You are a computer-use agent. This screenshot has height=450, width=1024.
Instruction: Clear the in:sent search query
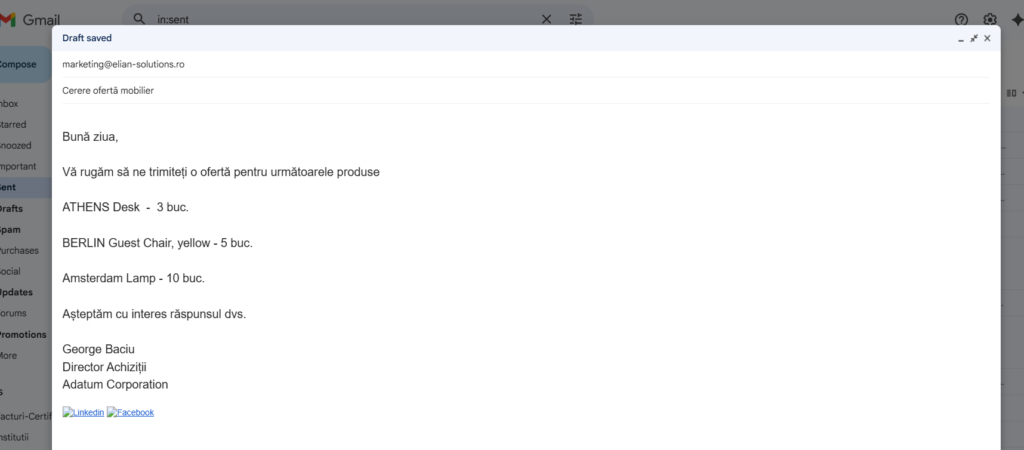tap(546, 19)
